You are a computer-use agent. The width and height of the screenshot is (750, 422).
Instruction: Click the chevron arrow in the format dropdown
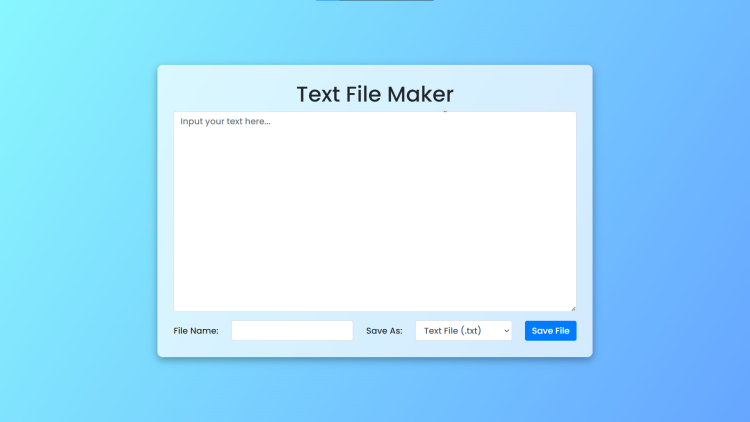pyautogui.click(x=506, y=331)
